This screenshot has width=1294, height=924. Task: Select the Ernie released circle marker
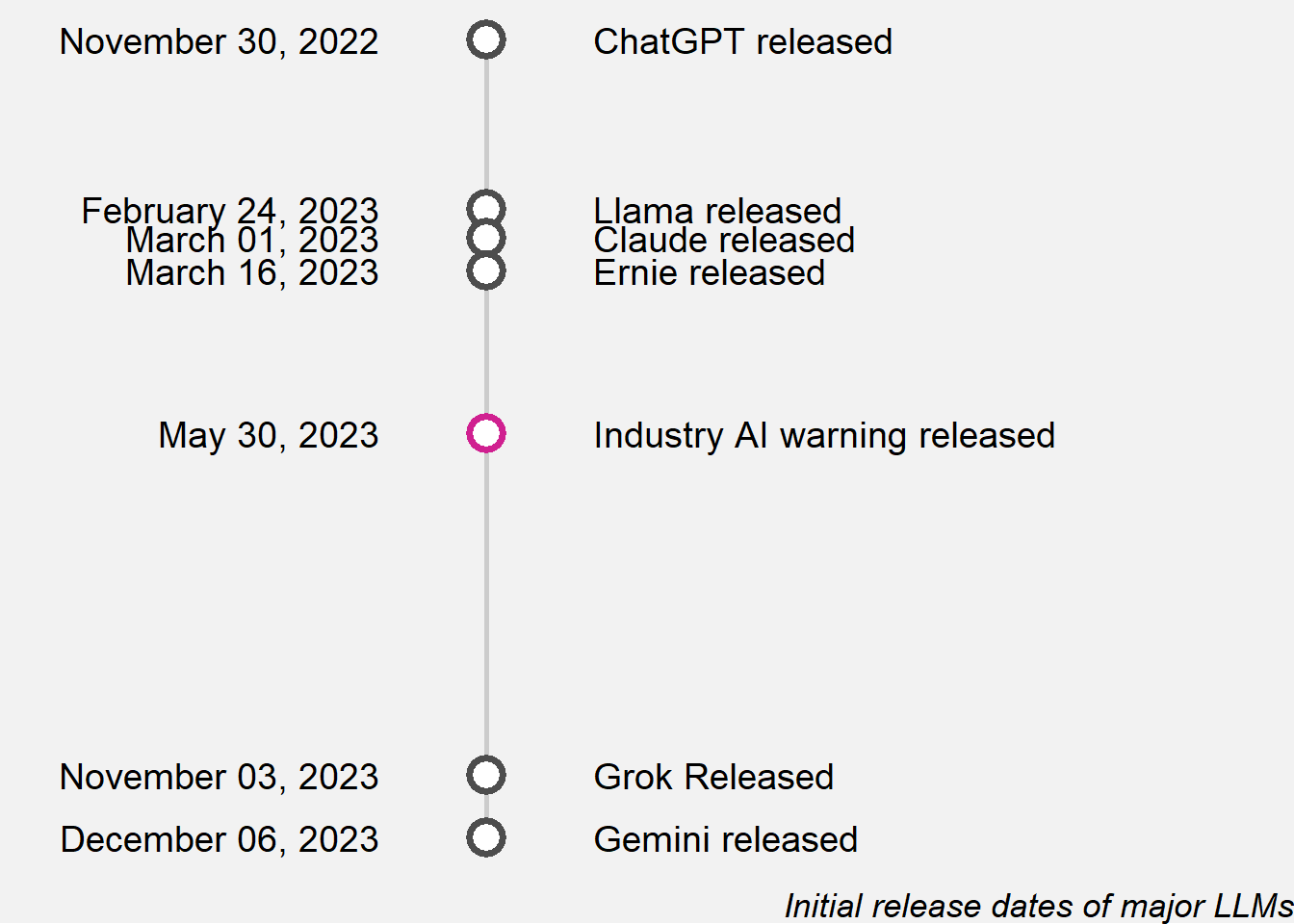(x=486, y=271)
